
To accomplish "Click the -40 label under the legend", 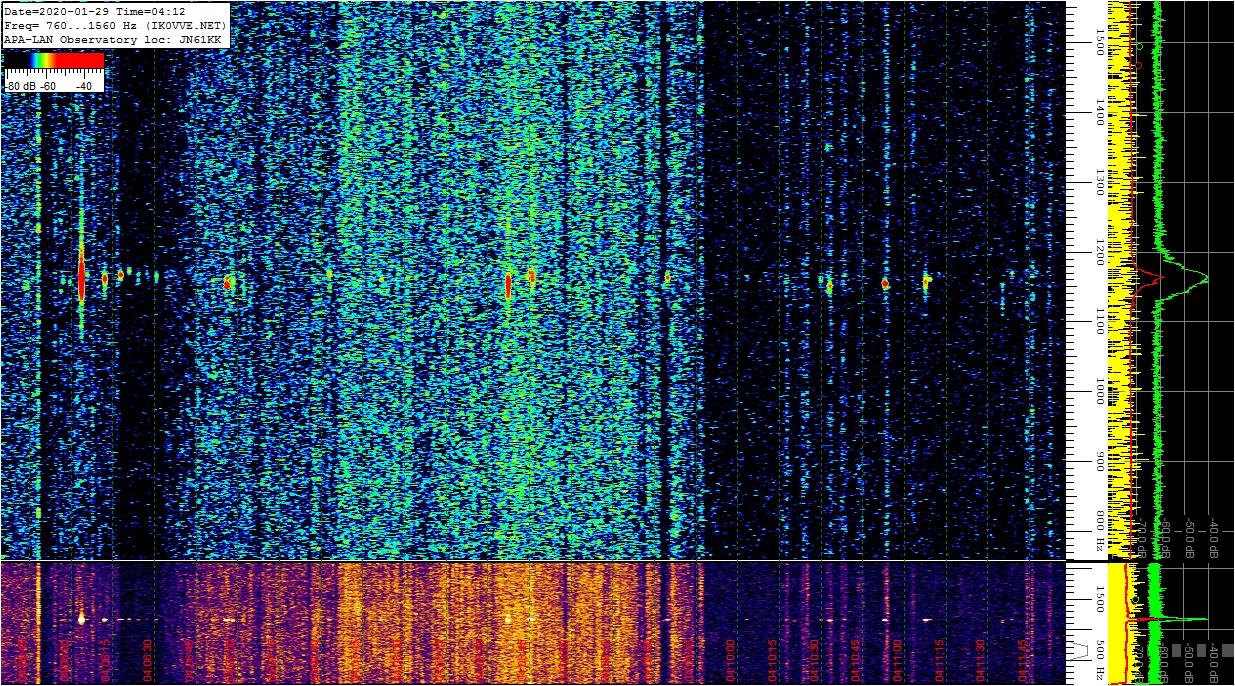I will coord(83,86).
